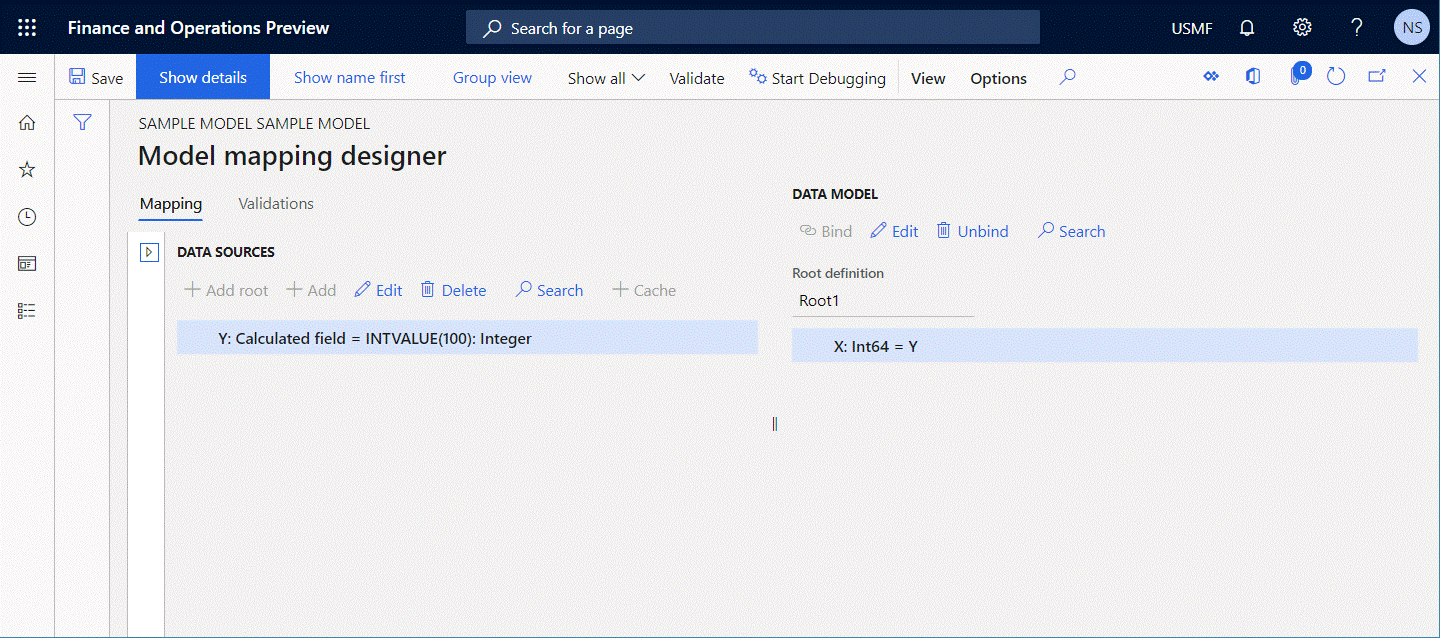The height and width of the screenshot is (638, 1440).
Task: Select the Home icon in the sidebar
Action: click(26, 122)
